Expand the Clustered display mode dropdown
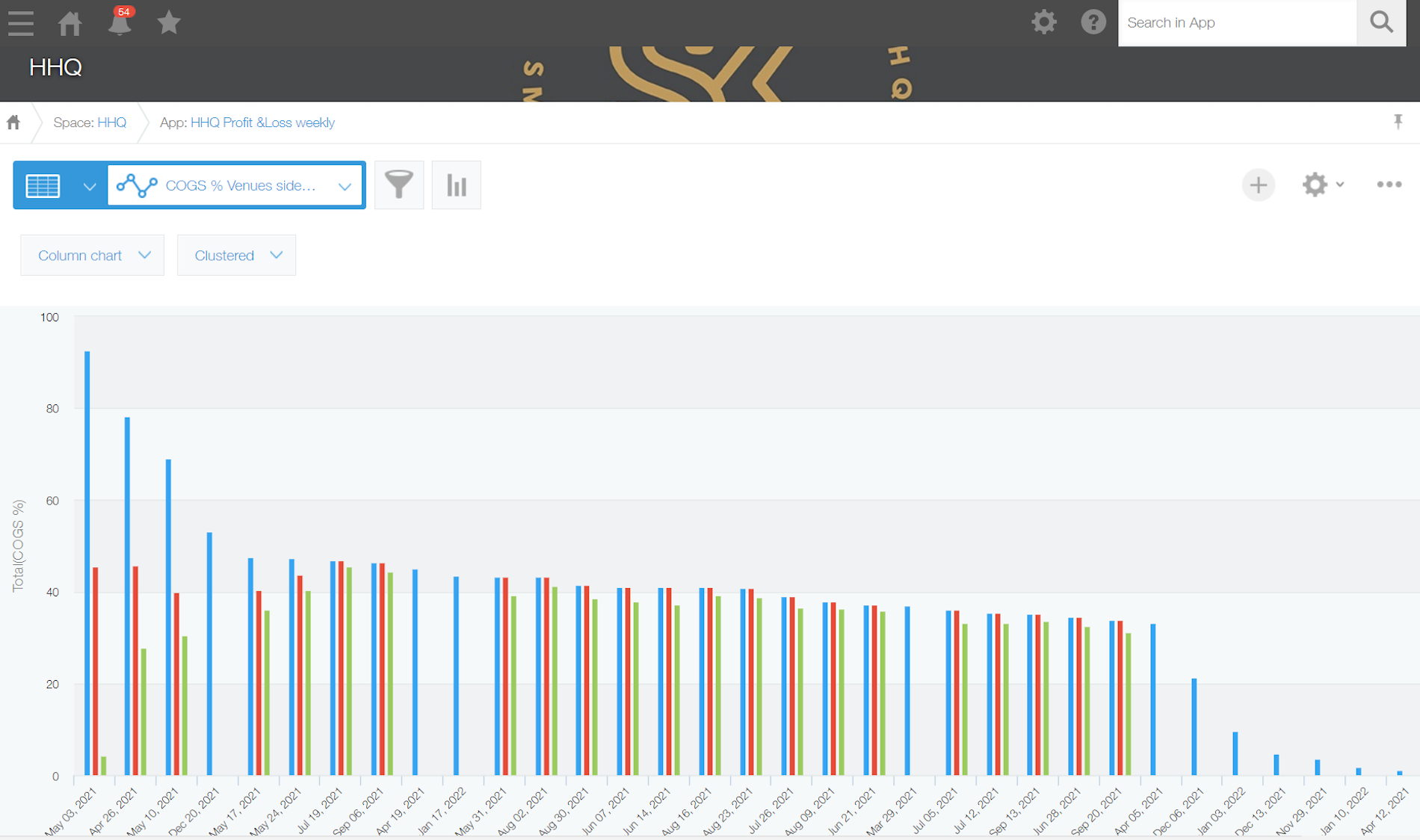1420x840 pixels. click(x=236, y=256)
